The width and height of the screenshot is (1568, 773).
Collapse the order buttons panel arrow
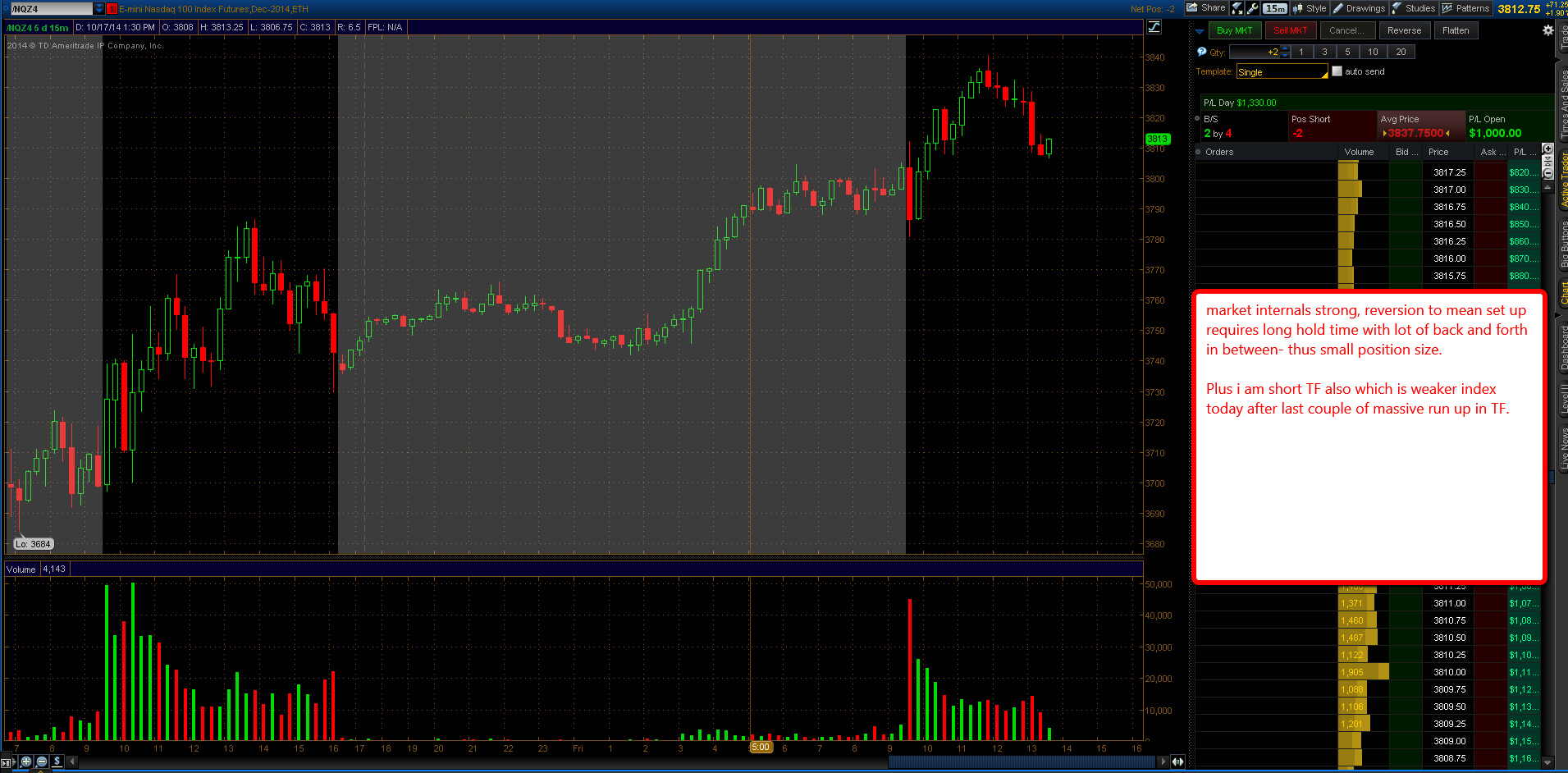(1200, 31)
